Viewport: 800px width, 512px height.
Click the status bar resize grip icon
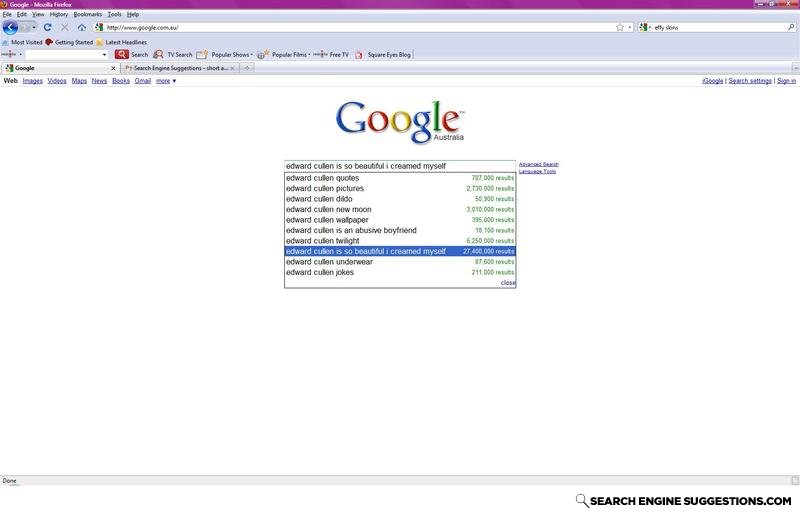[x=795, y=480]
